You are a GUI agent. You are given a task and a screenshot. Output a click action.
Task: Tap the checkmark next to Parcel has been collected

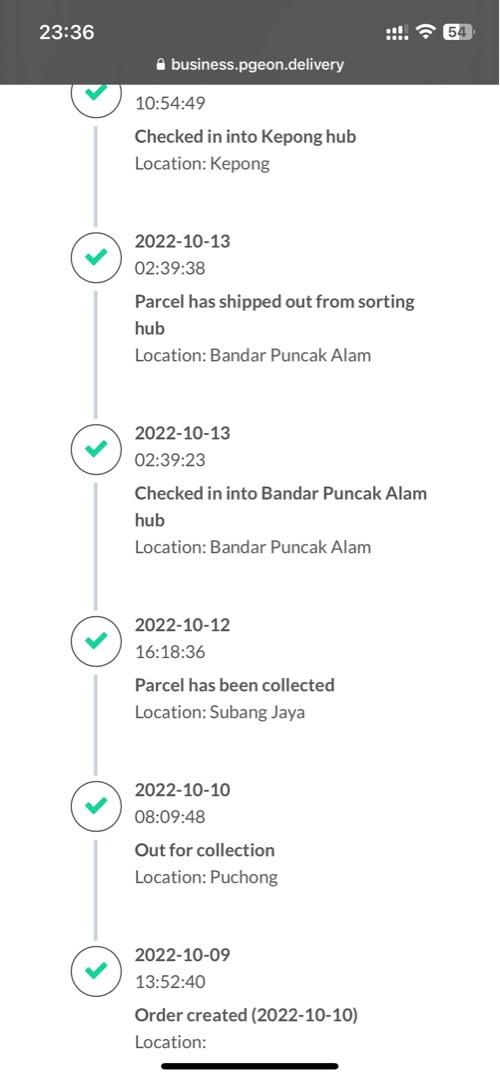pos(97,641)
